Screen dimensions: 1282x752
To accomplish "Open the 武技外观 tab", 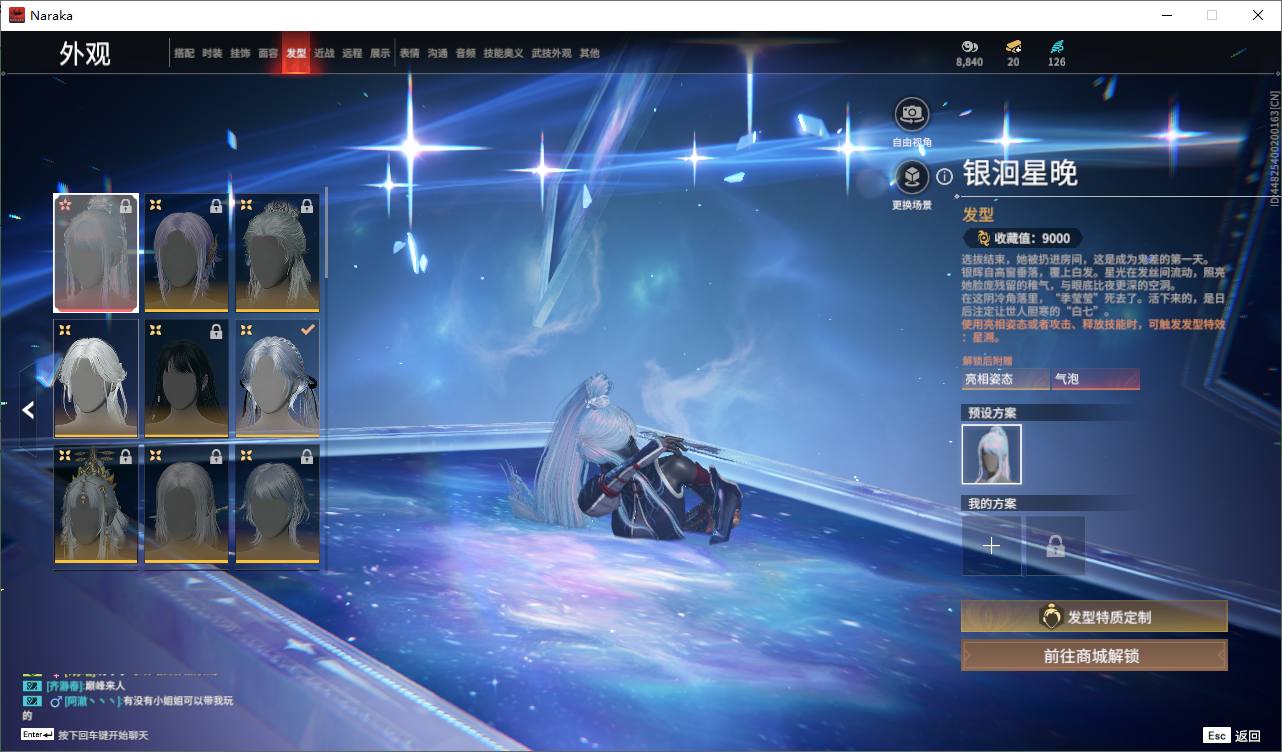I will tap(551, 53).
